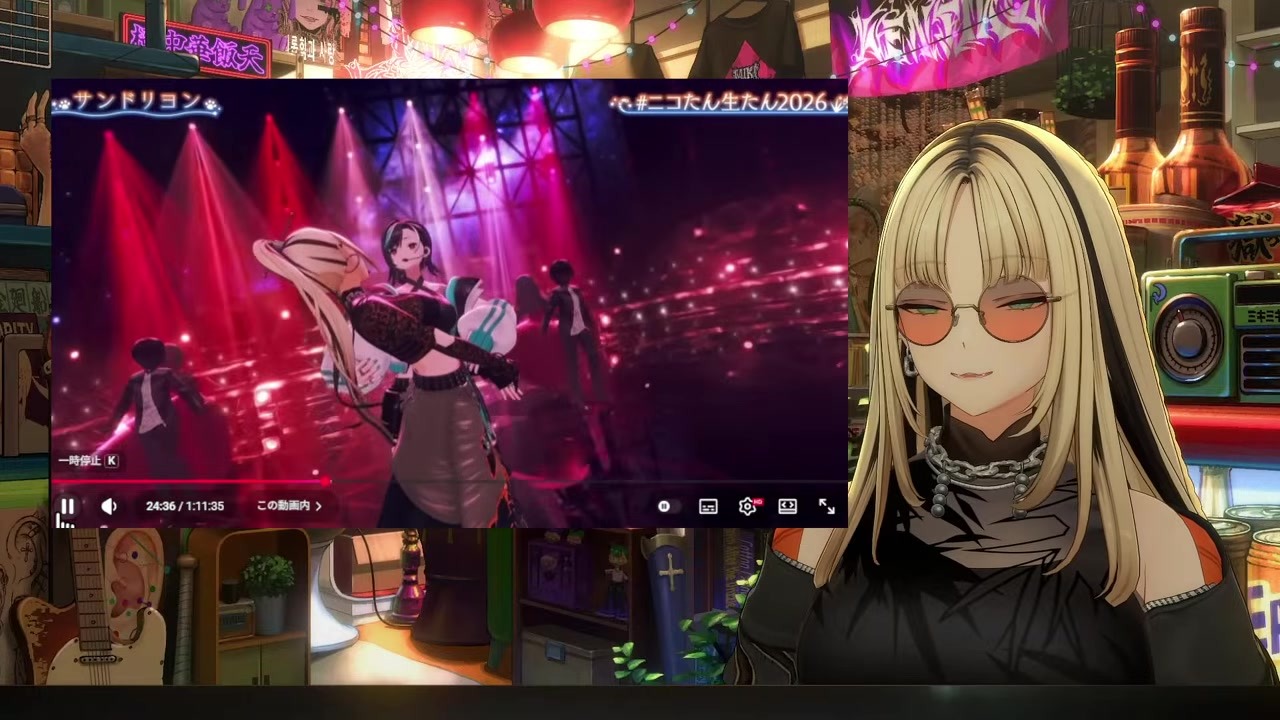Click the #ニコたん生たん2026 hashtag banner
This screenshot has height=720, width=1280.
click(730, 102)
